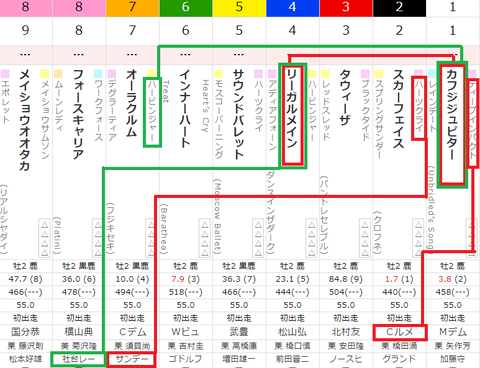Click jockey Cルメ

click(399, 332)
